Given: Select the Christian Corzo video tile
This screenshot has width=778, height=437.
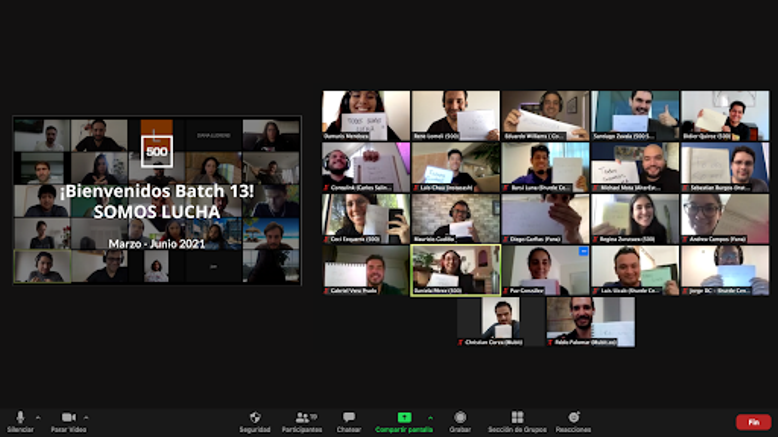Looking at the screenshot, I should [500, 321].
